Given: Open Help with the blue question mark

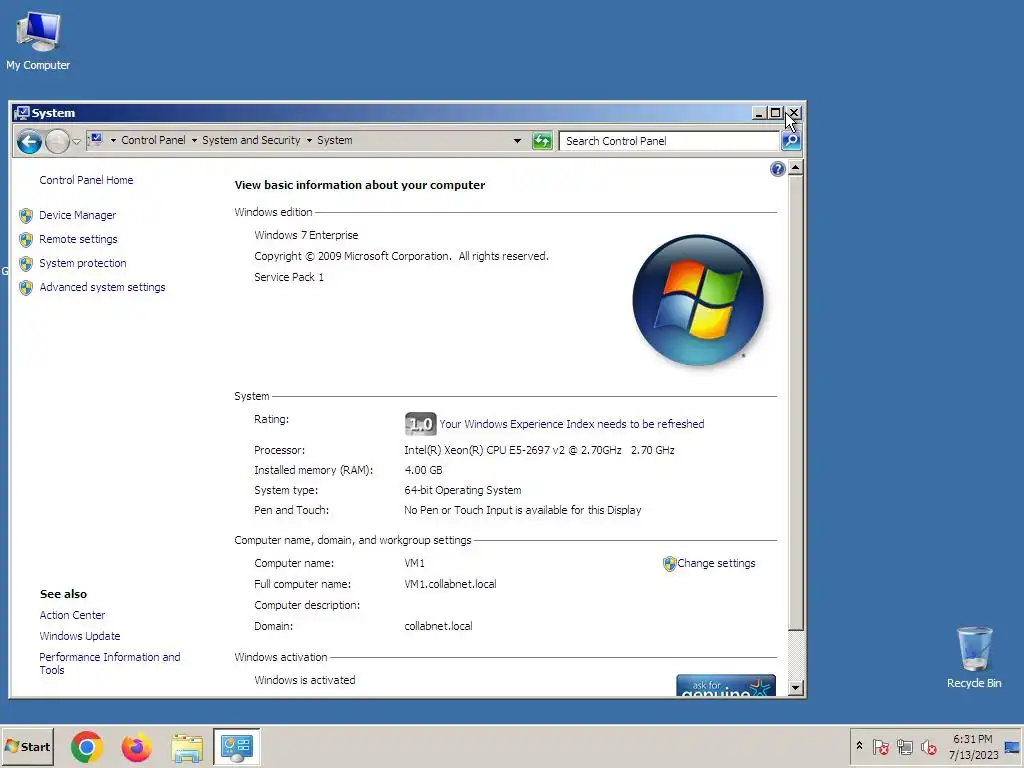Looking at the screenshot, I should coord(777,169).
